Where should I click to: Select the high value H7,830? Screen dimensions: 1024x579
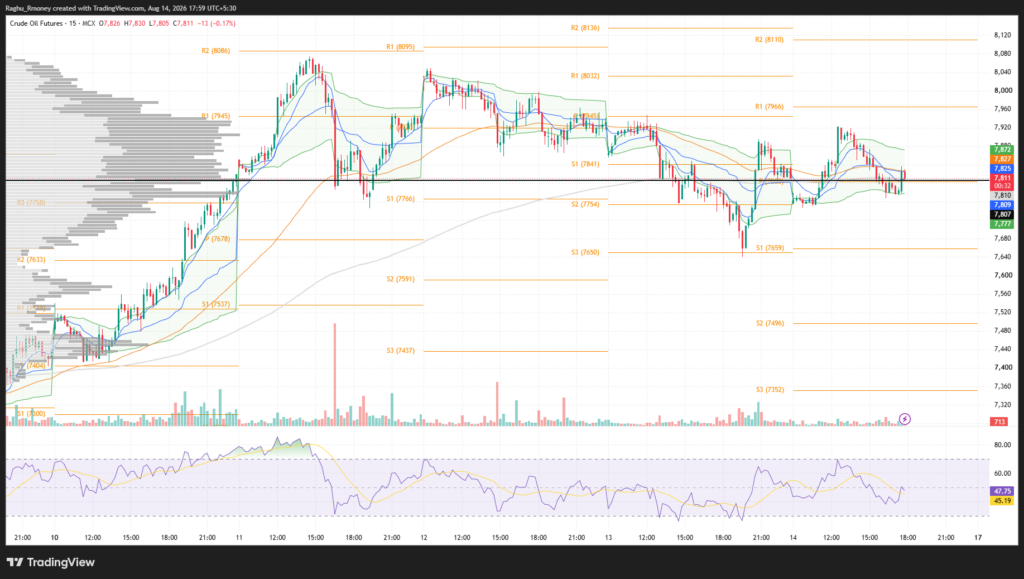(135, 23)
